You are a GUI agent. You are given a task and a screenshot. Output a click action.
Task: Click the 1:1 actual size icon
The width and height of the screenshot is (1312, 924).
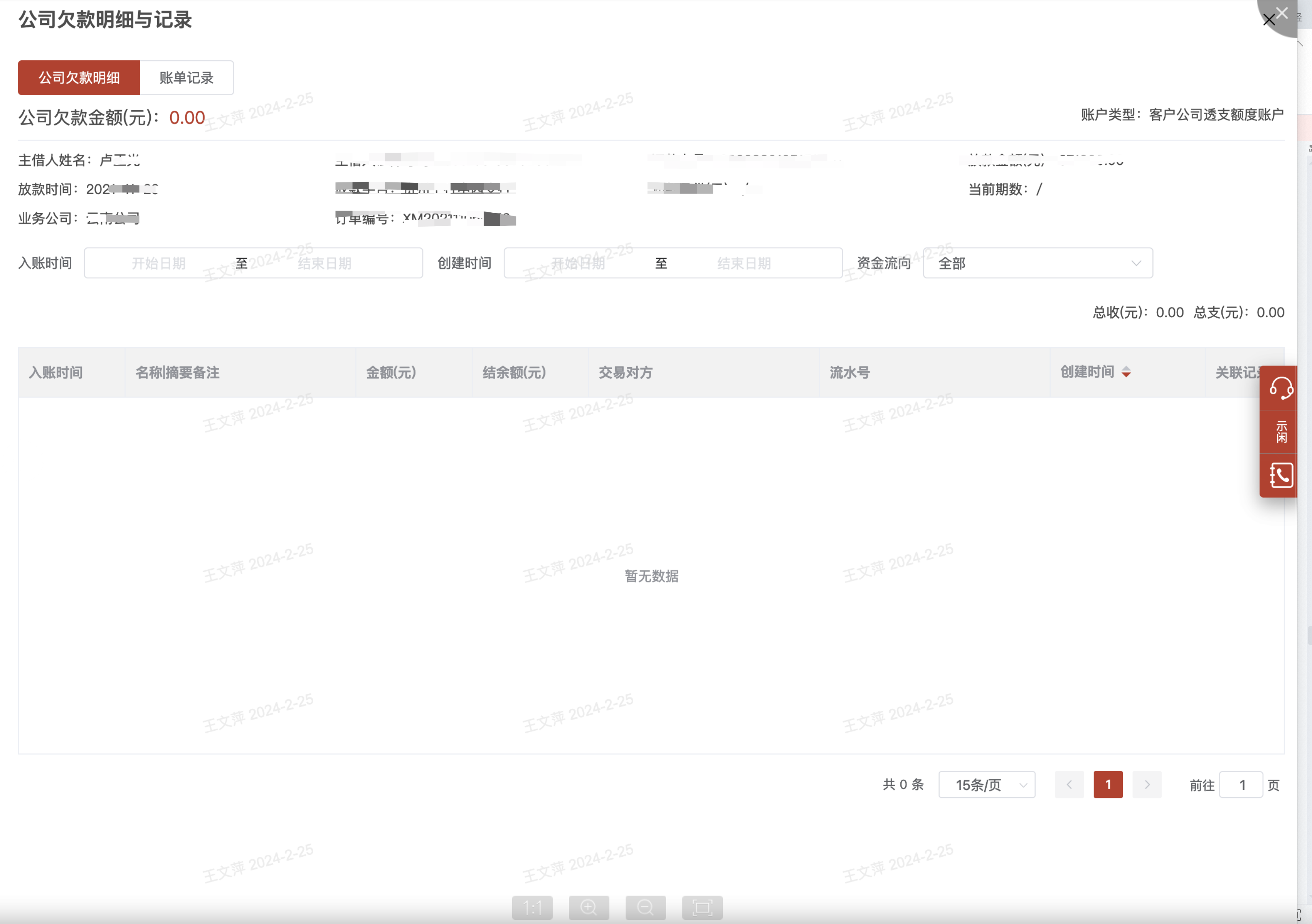(532, 907)
